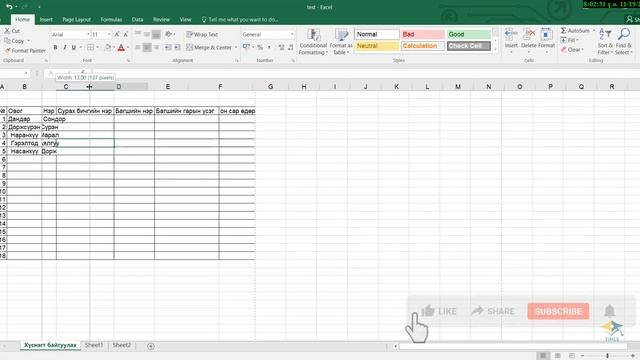This screenshot has width=640, height=360.
Task: Open the Format cells menu
Action: [x=547, y=41]
